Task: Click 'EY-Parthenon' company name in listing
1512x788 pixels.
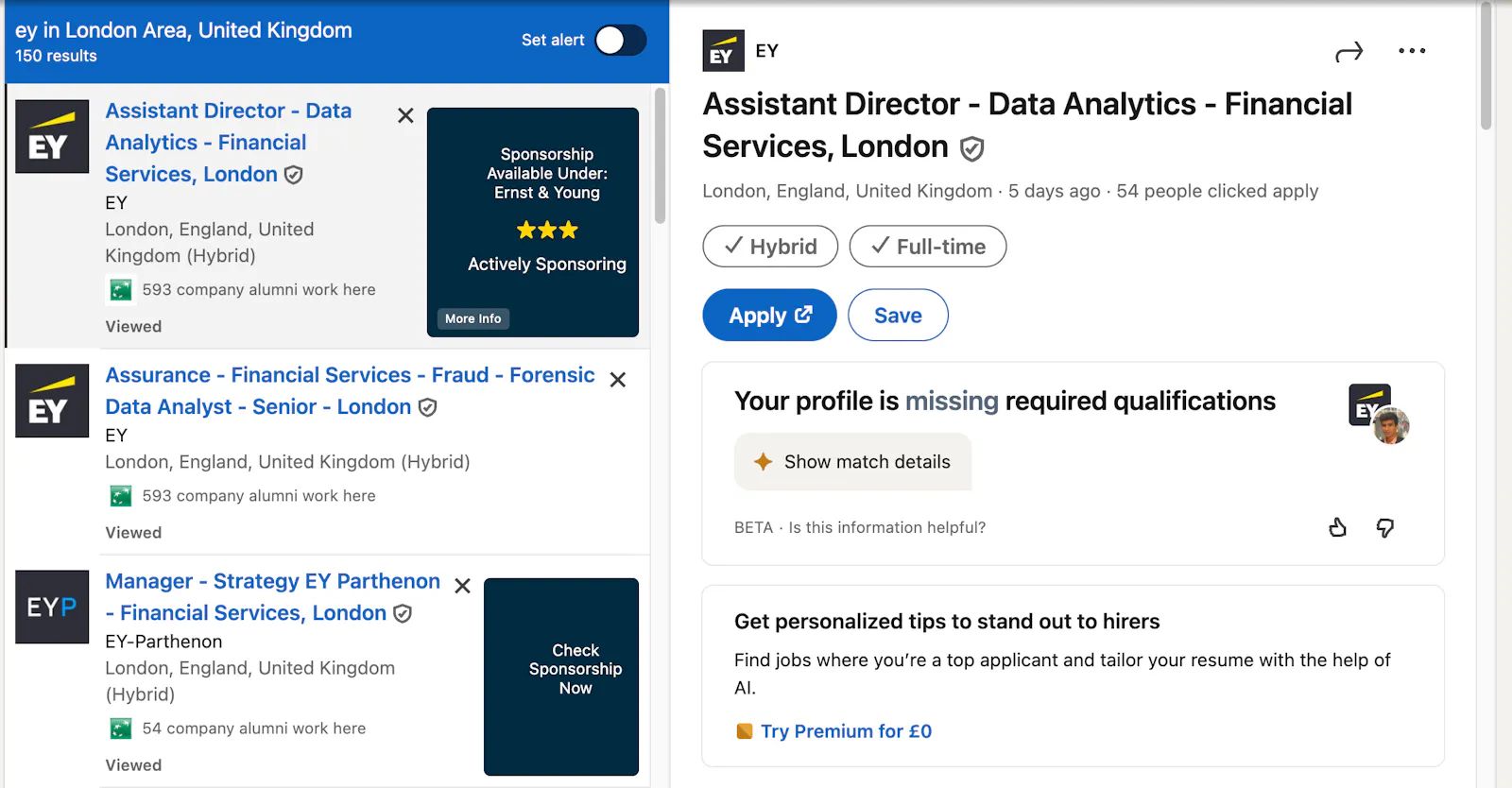Action: (x=163, y=642)
